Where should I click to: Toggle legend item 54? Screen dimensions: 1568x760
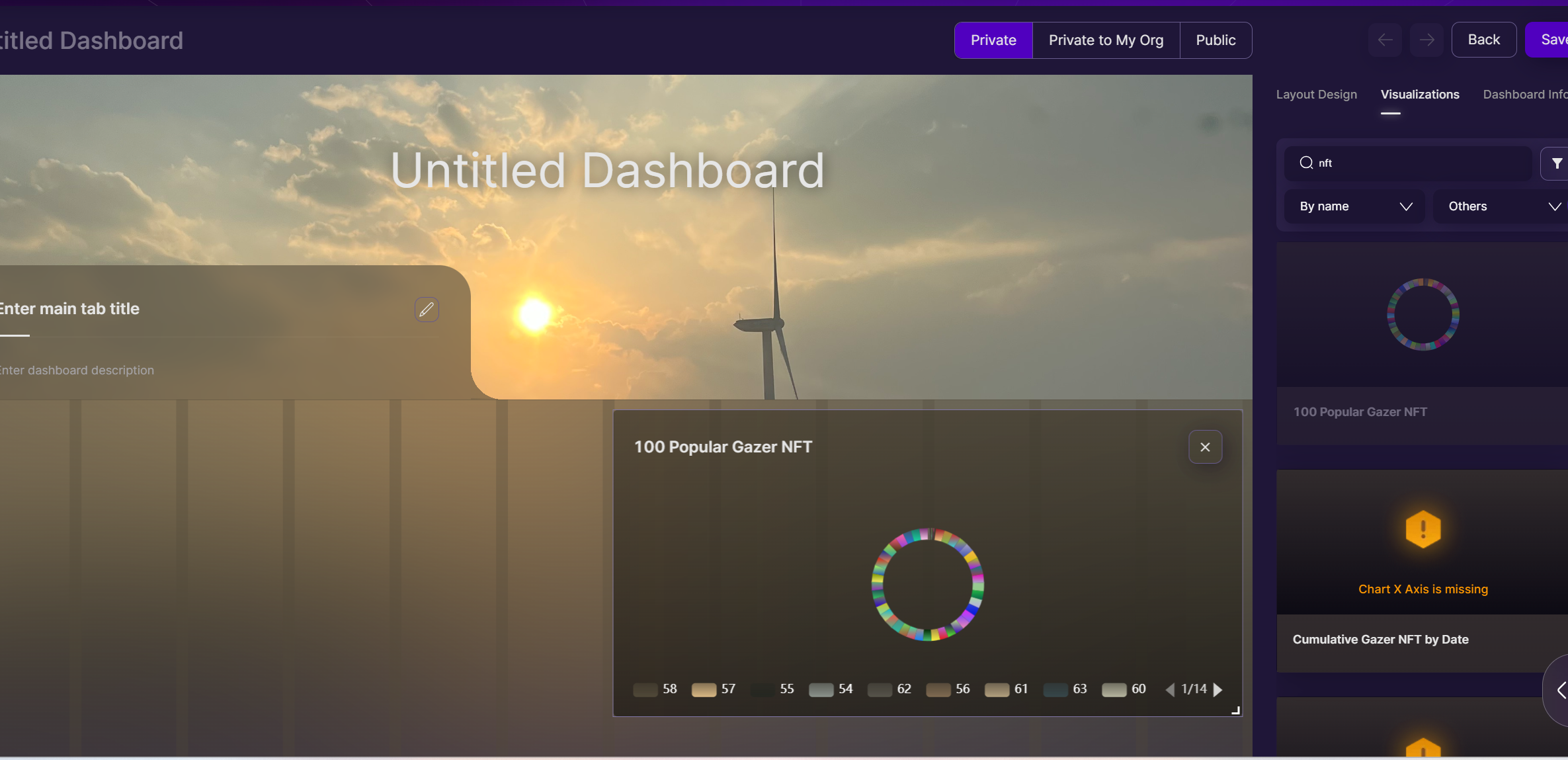(831, 689)
